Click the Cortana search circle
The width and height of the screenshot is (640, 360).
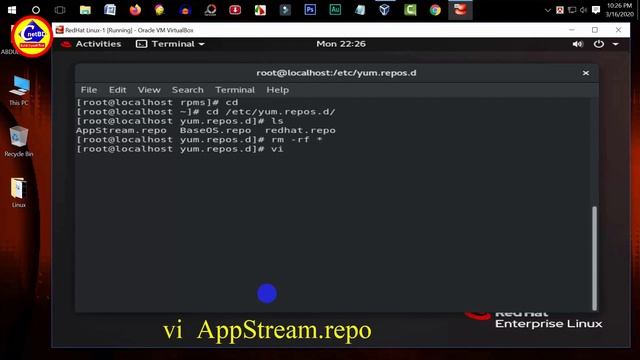[x=36, y=10]
